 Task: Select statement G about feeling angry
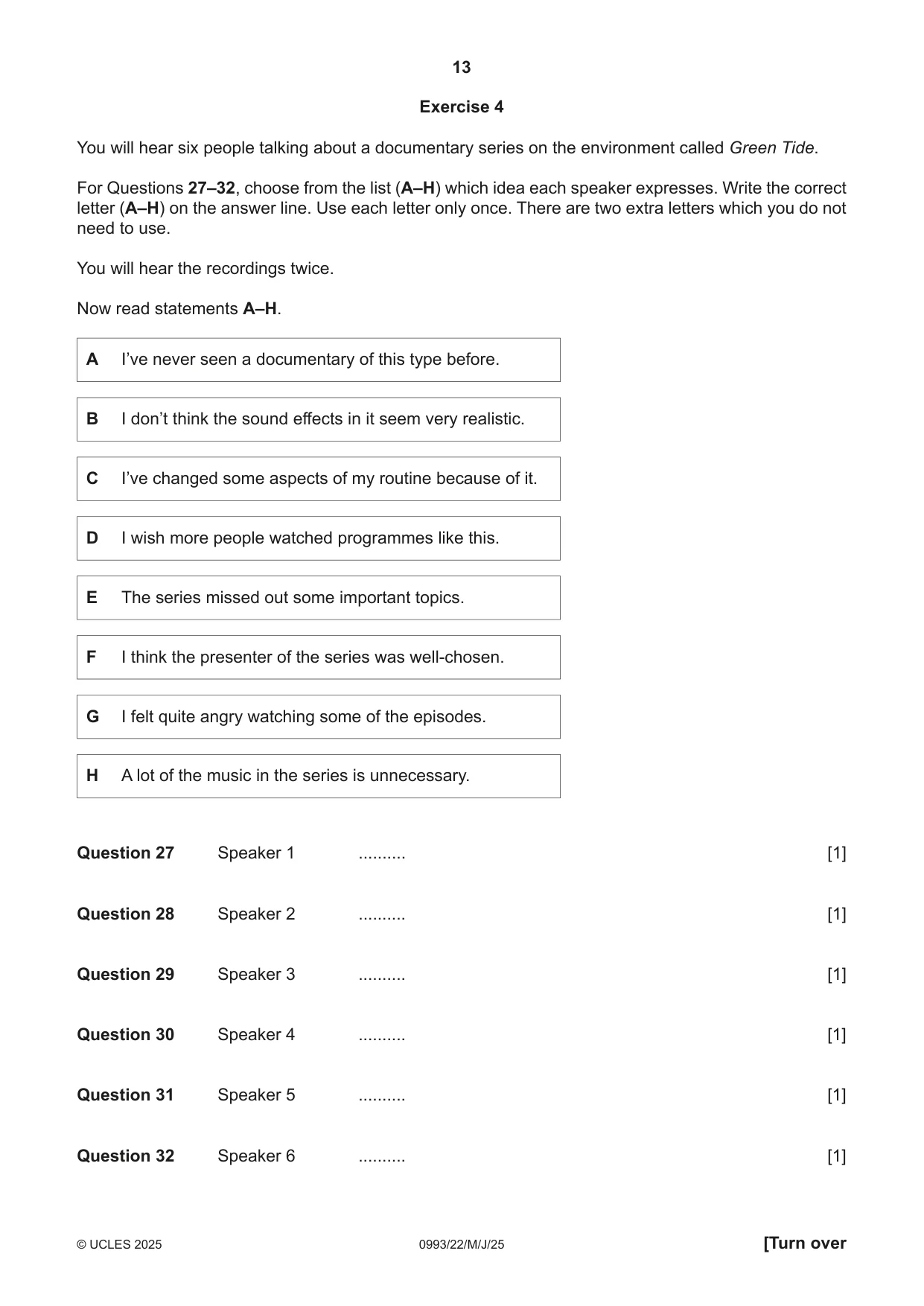coord(319,717)
